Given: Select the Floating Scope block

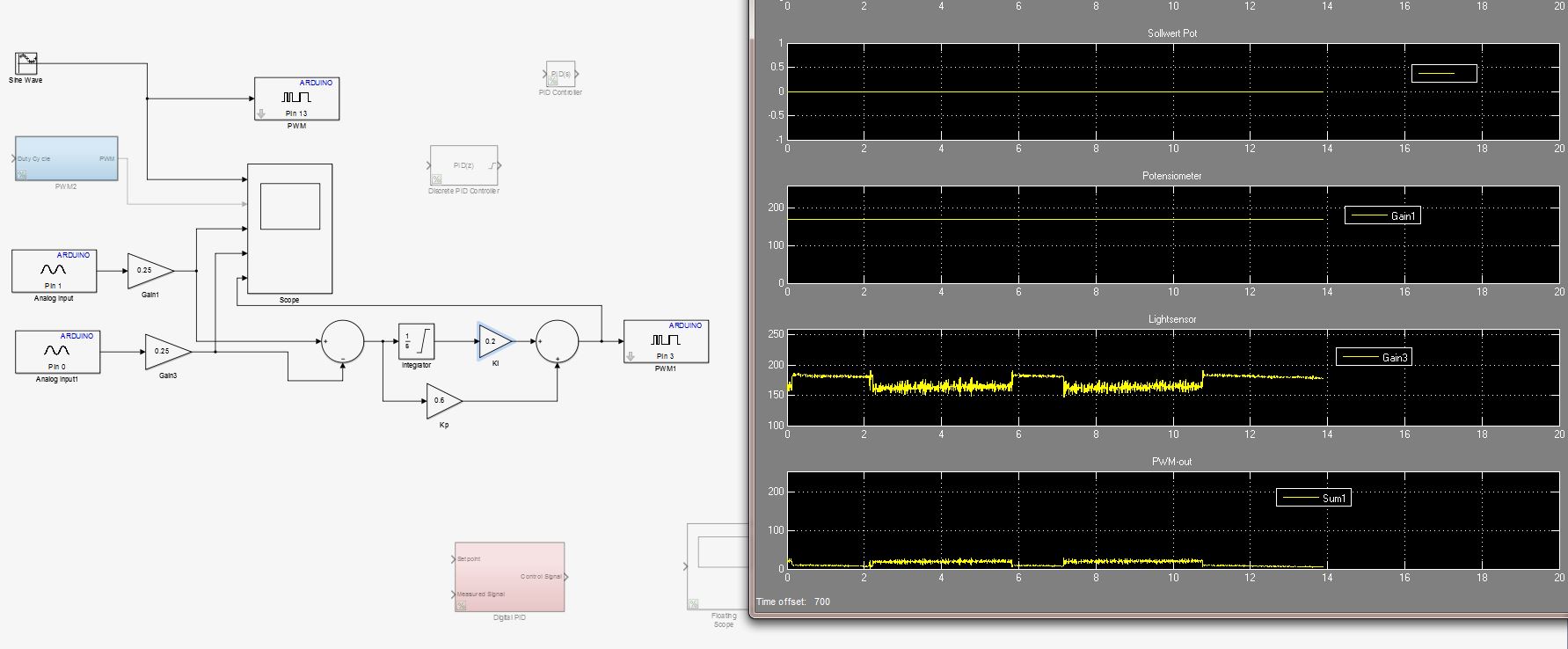Looking at the screenshot, I should (717, 566).
